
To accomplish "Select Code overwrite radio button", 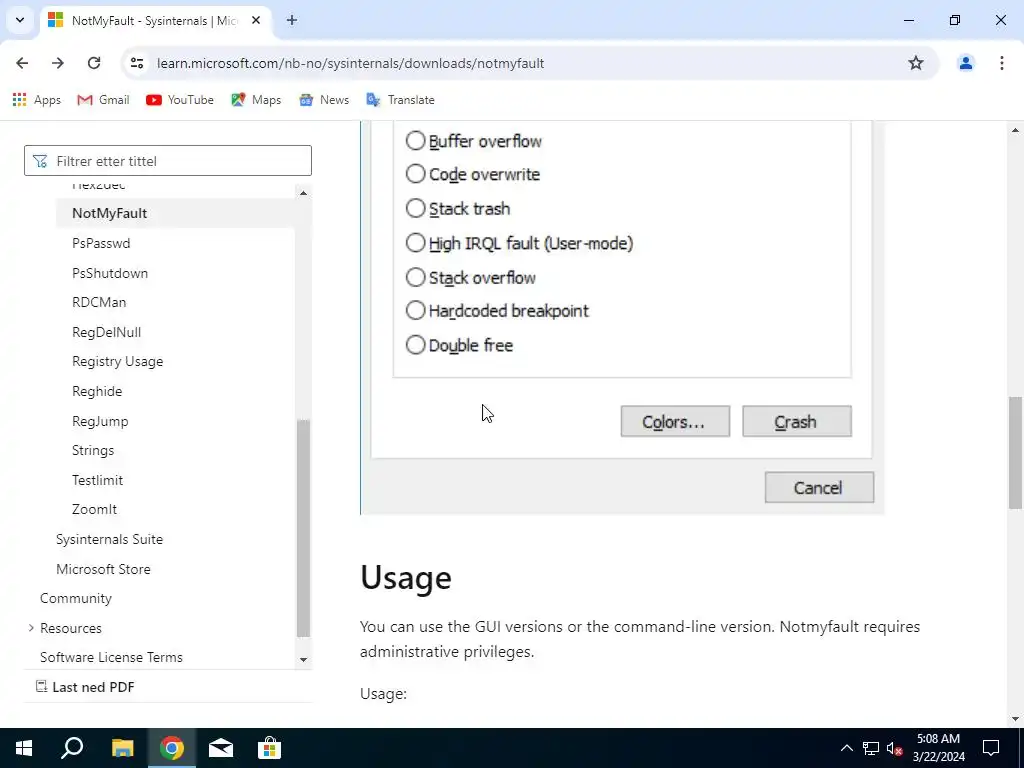I will (415, 174).
